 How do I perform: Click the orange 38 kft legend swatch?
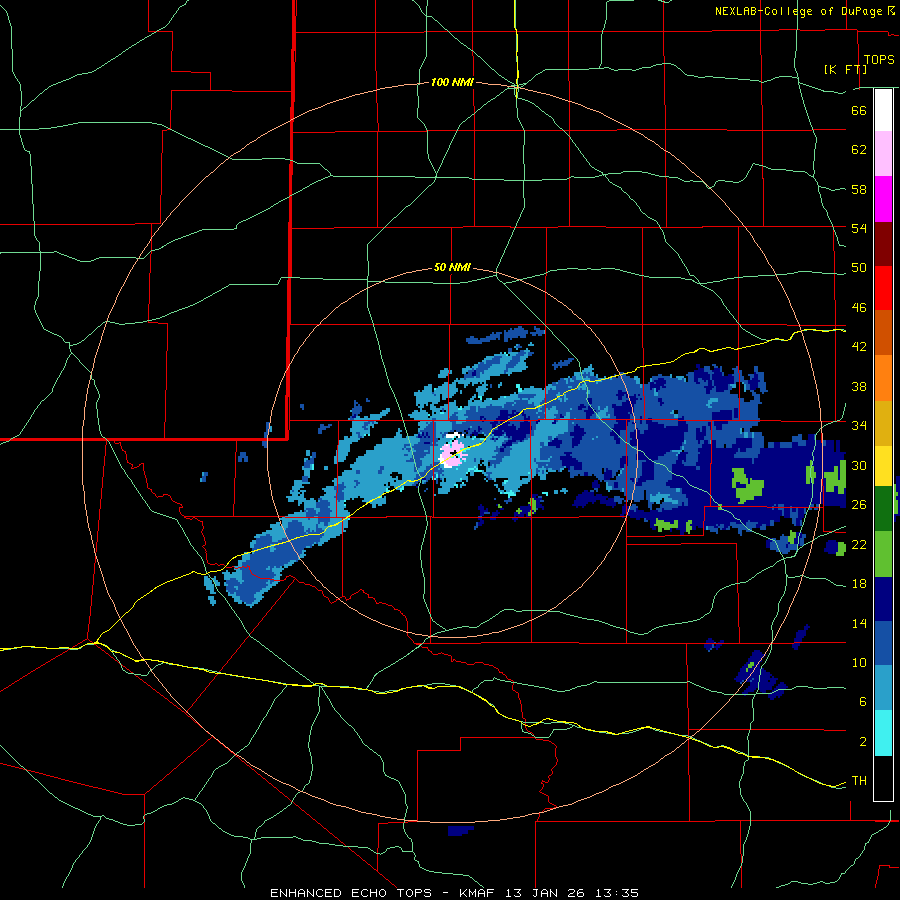pos(883,378)
